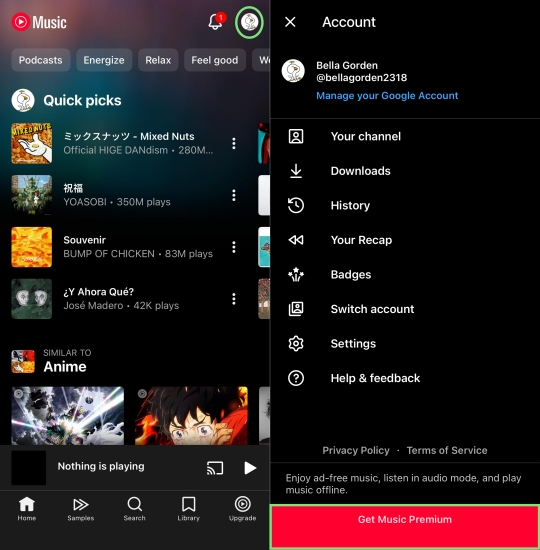
Task: Click the History clock icon
Action: [x=296, y=206]
